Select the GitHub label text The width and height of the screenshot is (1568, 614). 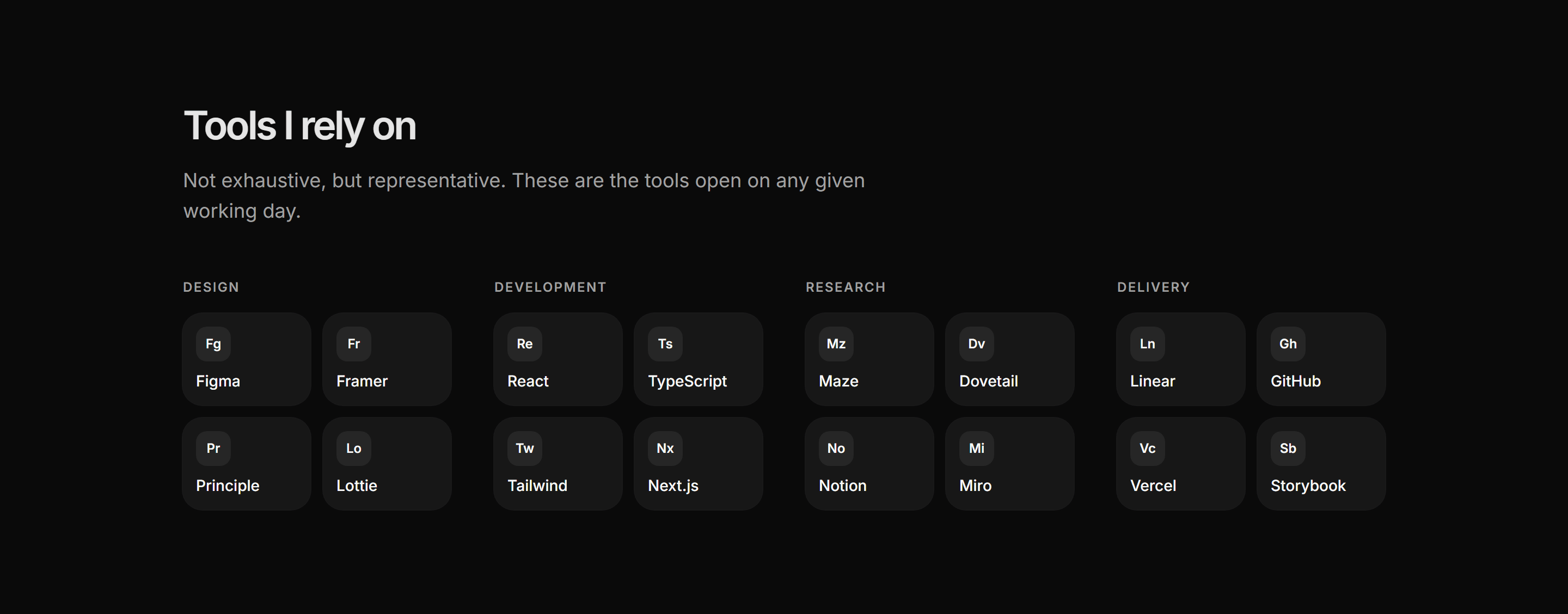(x=1296, y=382)
